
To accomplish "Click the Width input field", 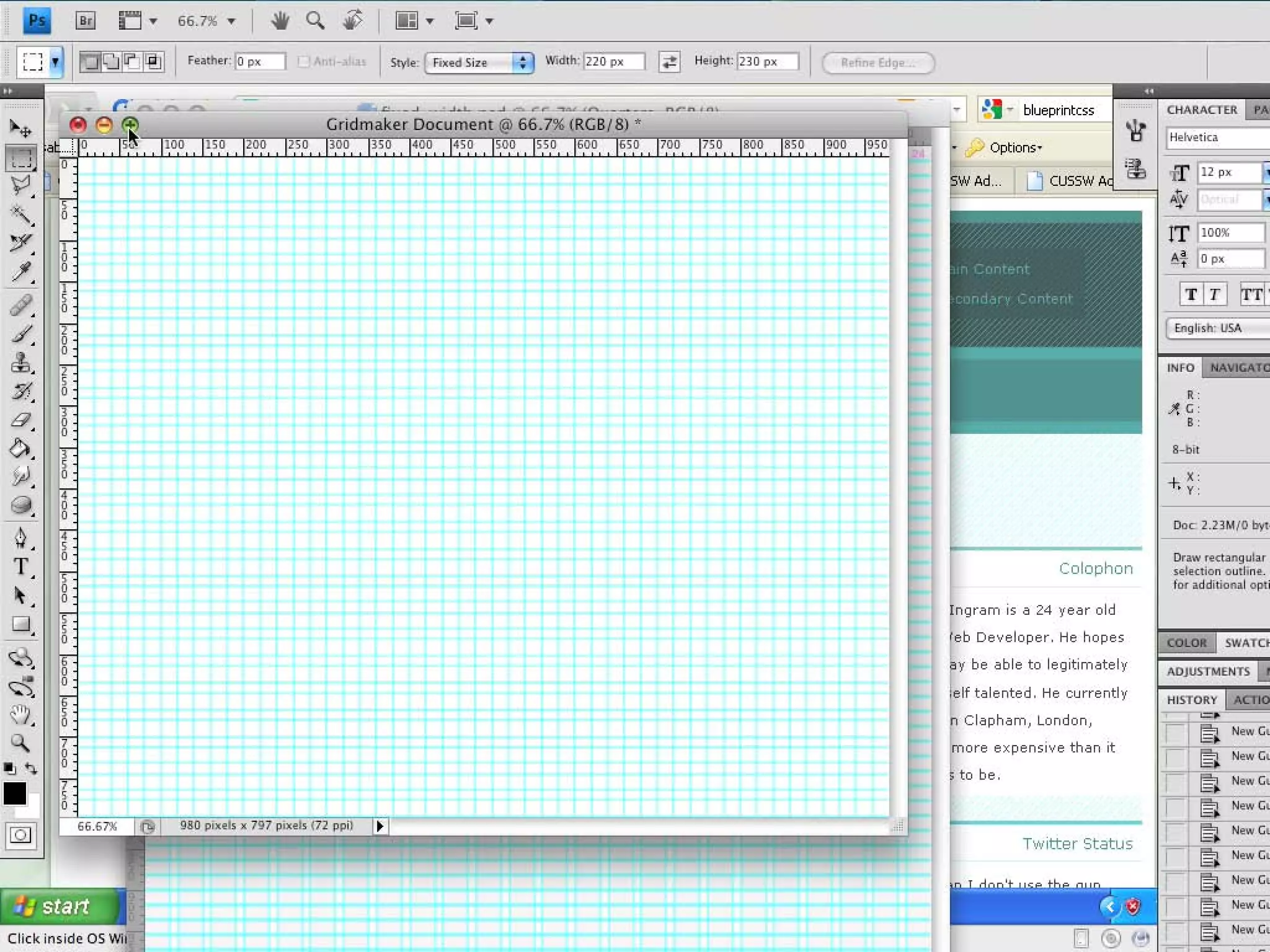I will tap(613, 61).
